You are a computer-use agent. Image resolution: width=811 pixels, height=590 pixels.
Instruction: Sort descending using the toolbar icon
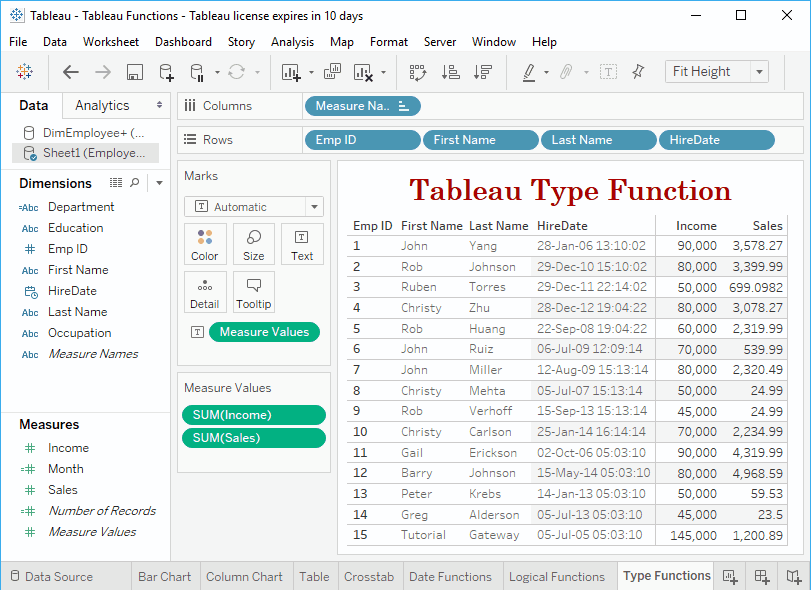483,71
